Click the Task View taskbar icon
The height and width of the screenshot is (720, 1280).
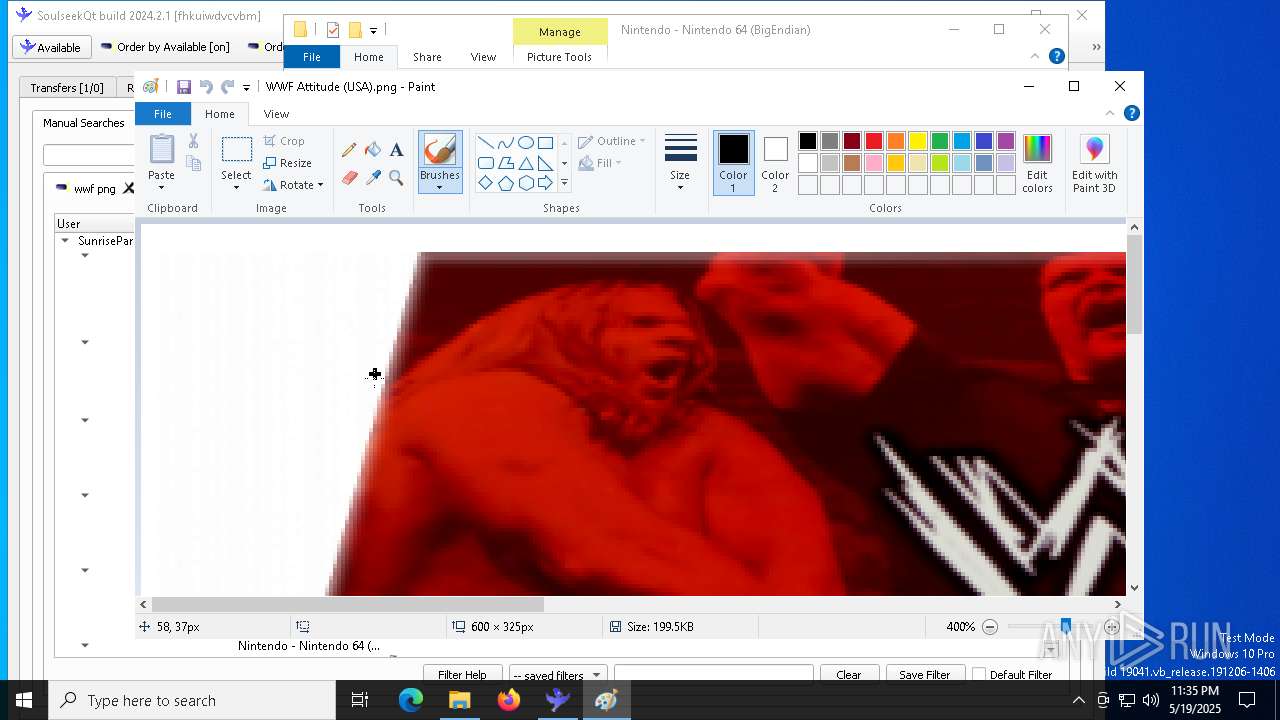pos(360,700)
